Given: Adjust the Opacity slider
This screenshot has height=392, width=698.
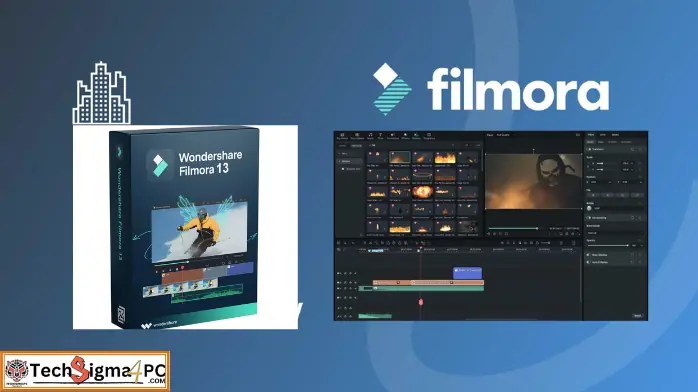Looking at the screenshot, I should (x=608, y=245).
